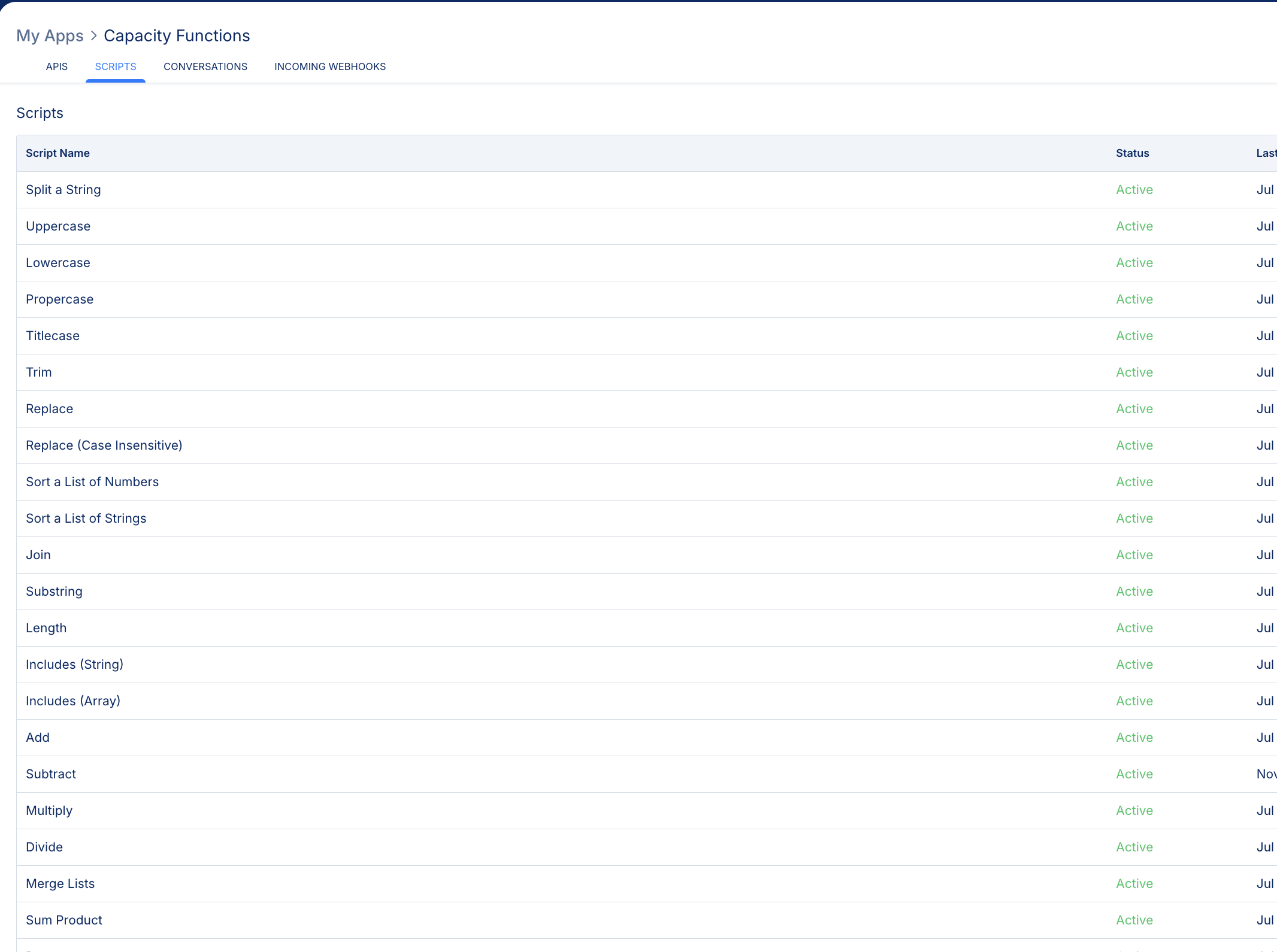Click the My Apps breadcrumb link
This screenshot has height=952, width=1277.
tap(50, 36)
